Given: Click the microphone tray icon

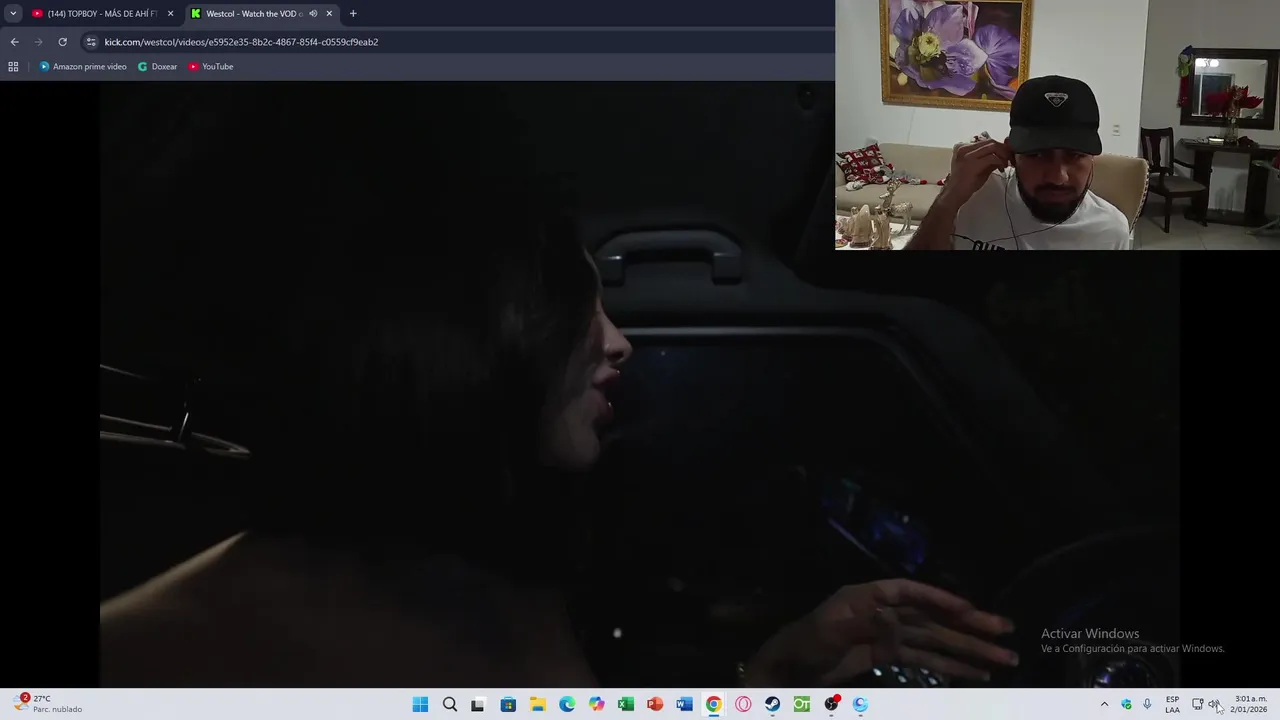Looking at the screenshot, I should pos(1147,704).
